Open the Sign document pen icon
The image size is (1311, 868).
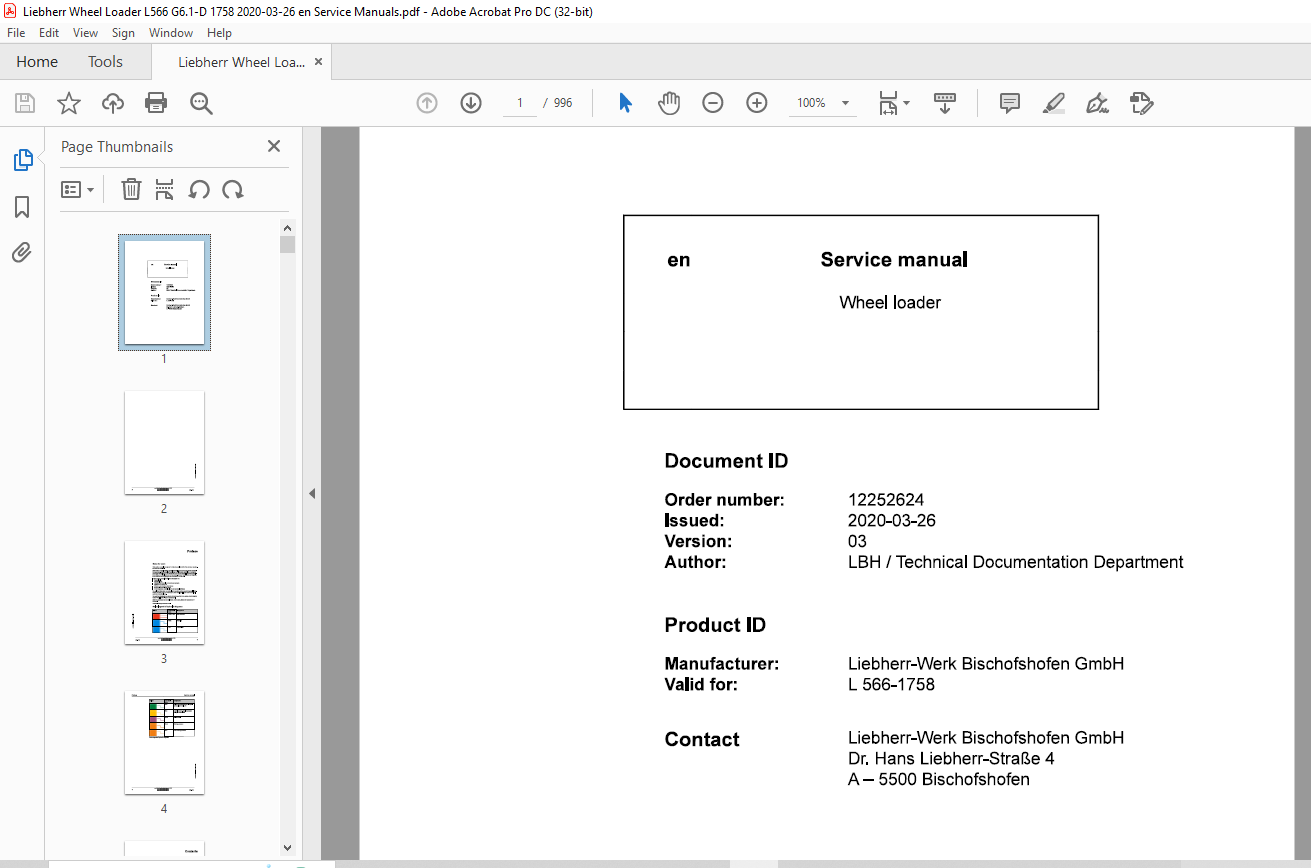[1097, 103]
